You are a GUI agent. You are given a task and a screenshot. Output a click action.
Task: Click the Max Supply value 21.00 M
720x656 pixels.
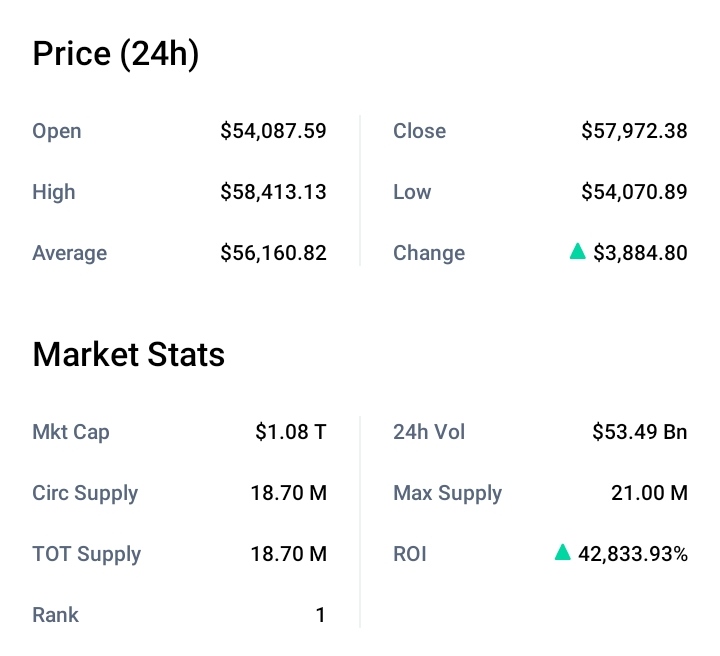(649, 493)
